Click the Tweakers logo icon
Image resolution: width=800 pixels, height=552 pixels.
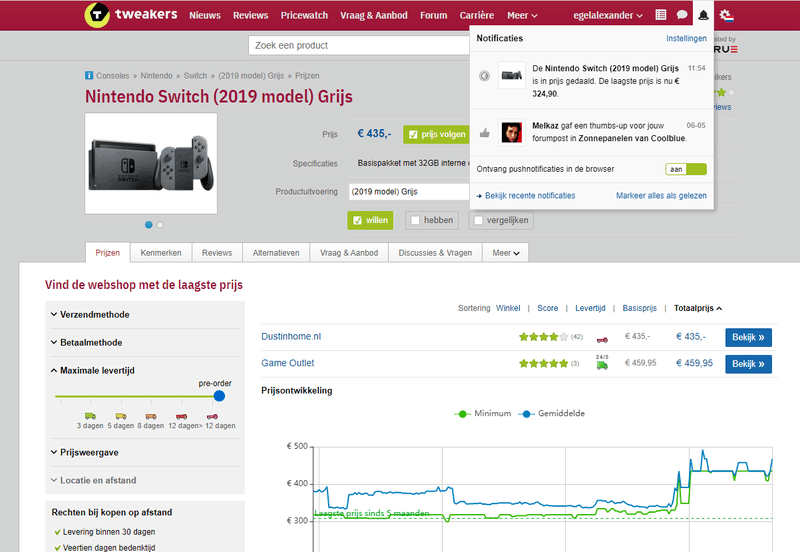tap(97, 15)
